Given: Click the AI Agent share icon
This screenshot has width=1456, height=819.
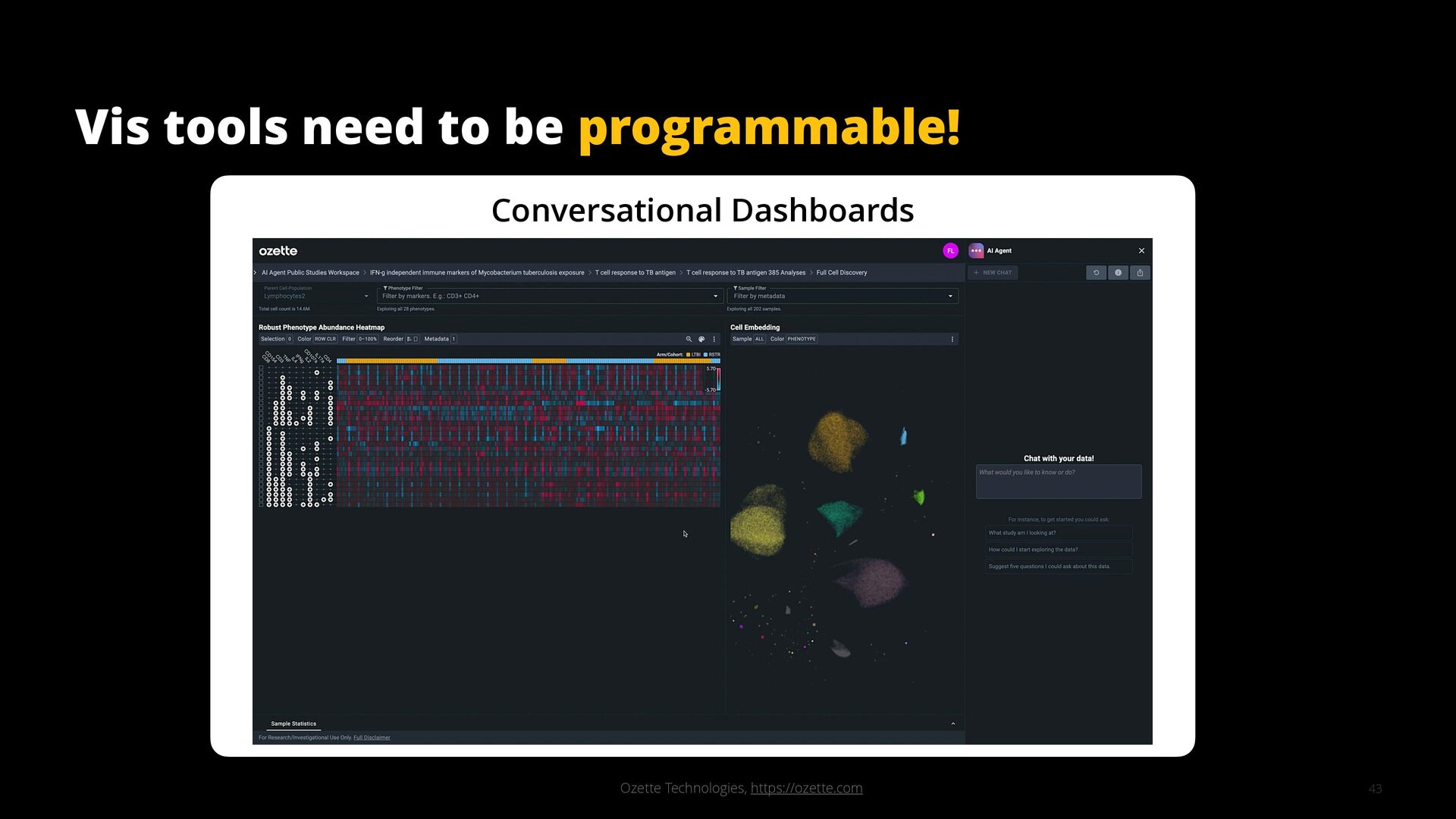Looking at the screenshot, I should tap(1140, 272).
